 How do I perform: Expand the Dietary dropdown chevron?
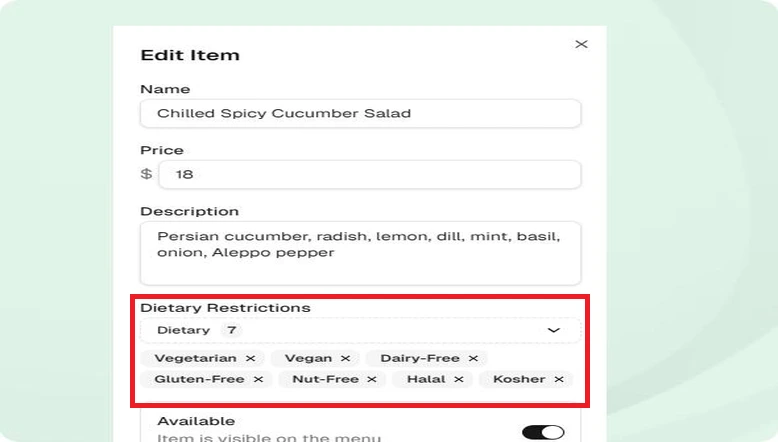coord(554,330)
